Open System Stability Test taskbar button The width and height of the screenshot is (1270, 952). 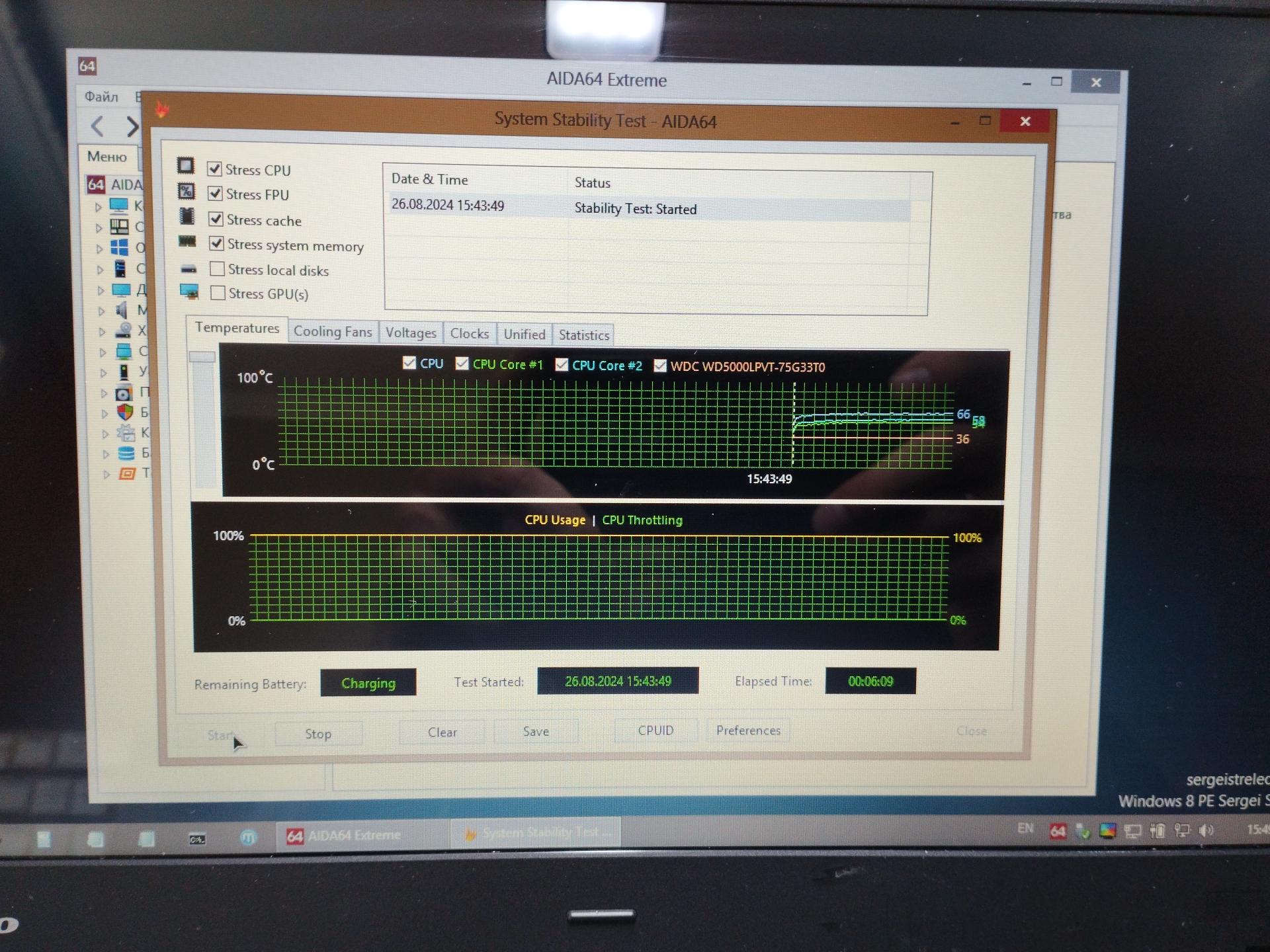click(537, 833)
